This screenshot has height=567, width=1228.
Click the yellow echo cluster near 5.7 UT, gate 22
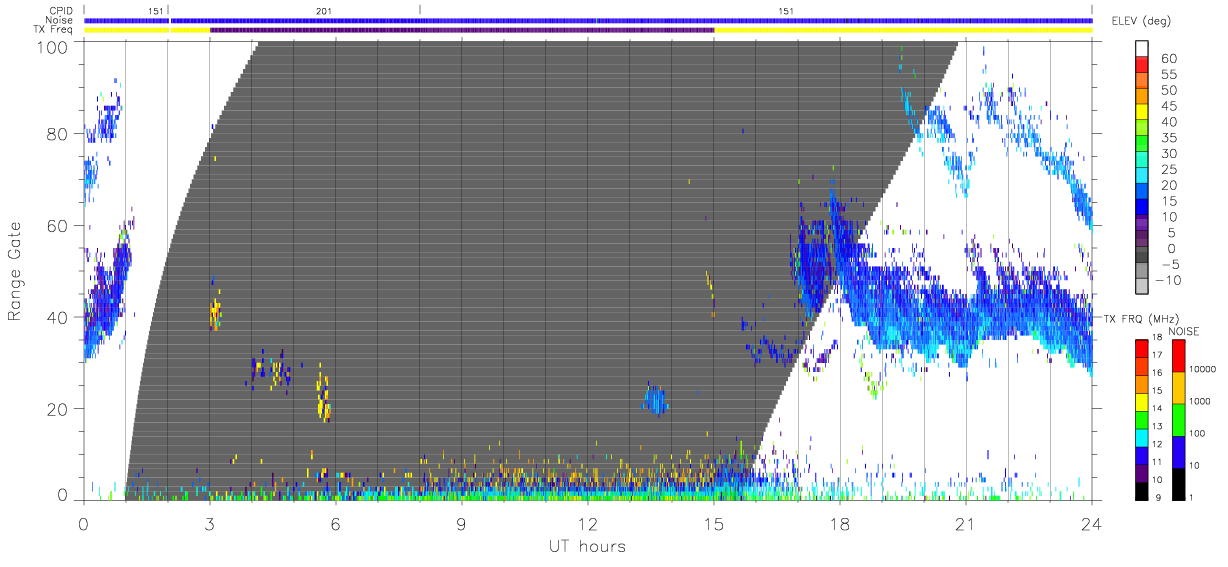322,398
